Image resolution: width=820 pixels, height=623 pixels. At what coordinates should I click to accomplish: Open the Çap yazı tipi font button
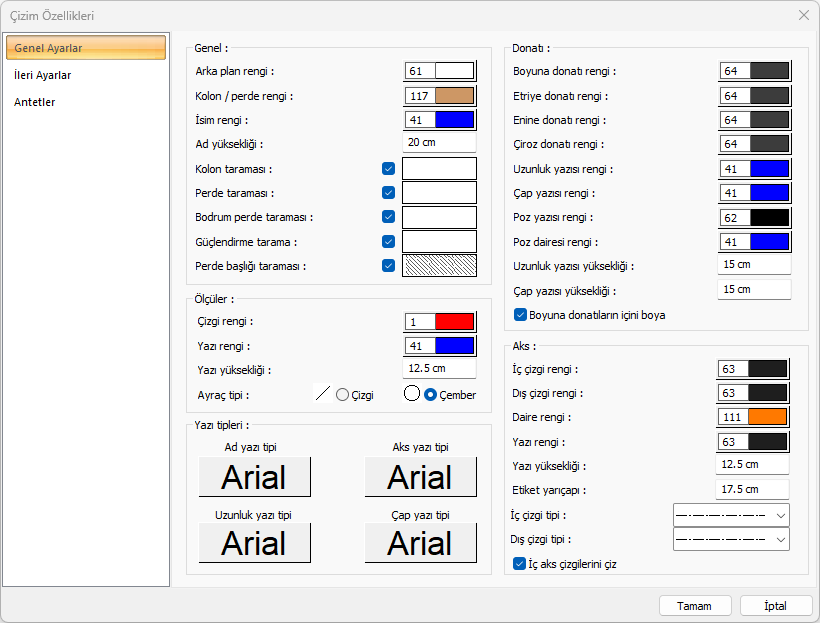coord(420,543)
